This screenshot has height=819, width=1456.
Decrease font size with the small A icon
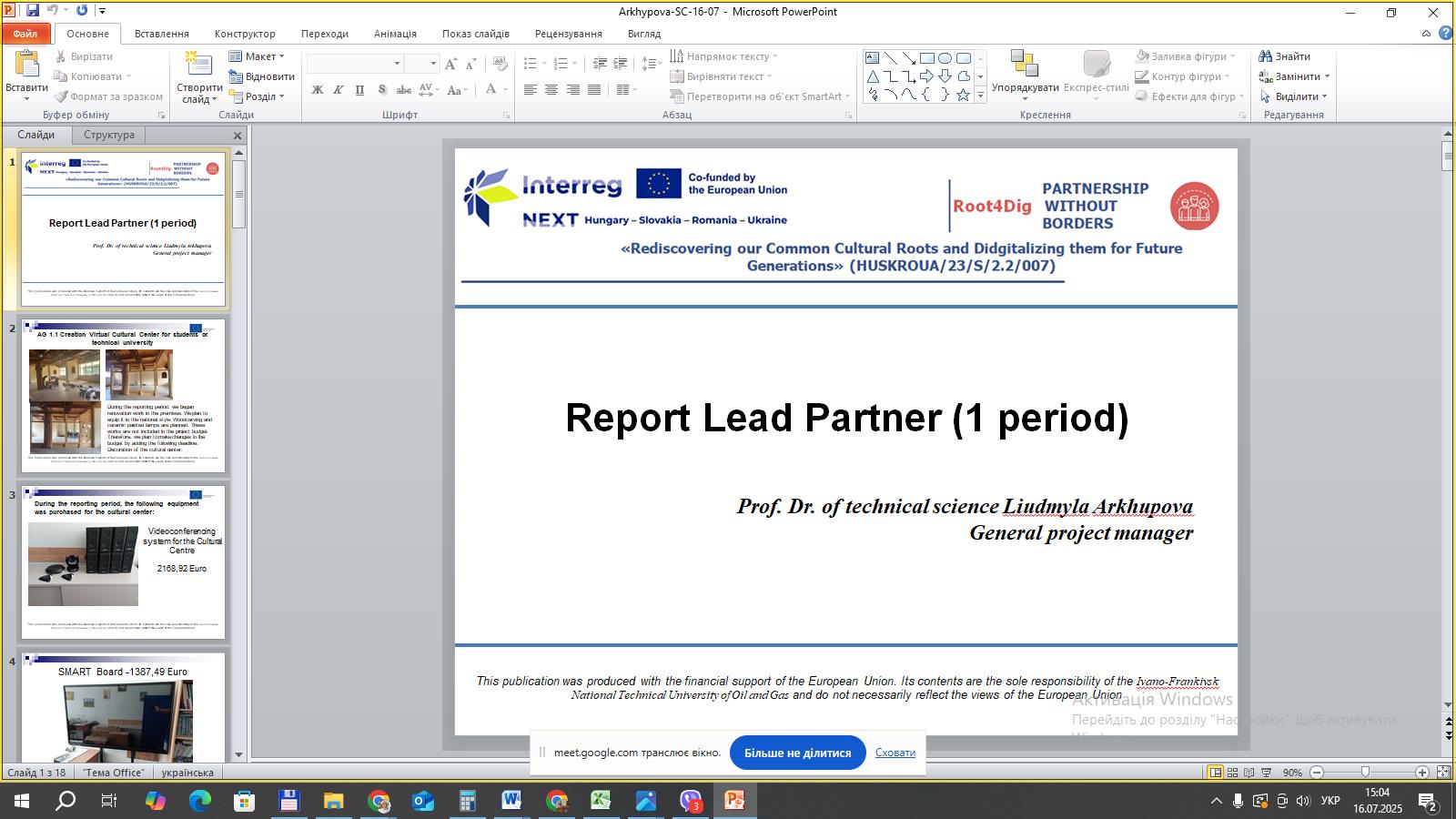[470, 64]
